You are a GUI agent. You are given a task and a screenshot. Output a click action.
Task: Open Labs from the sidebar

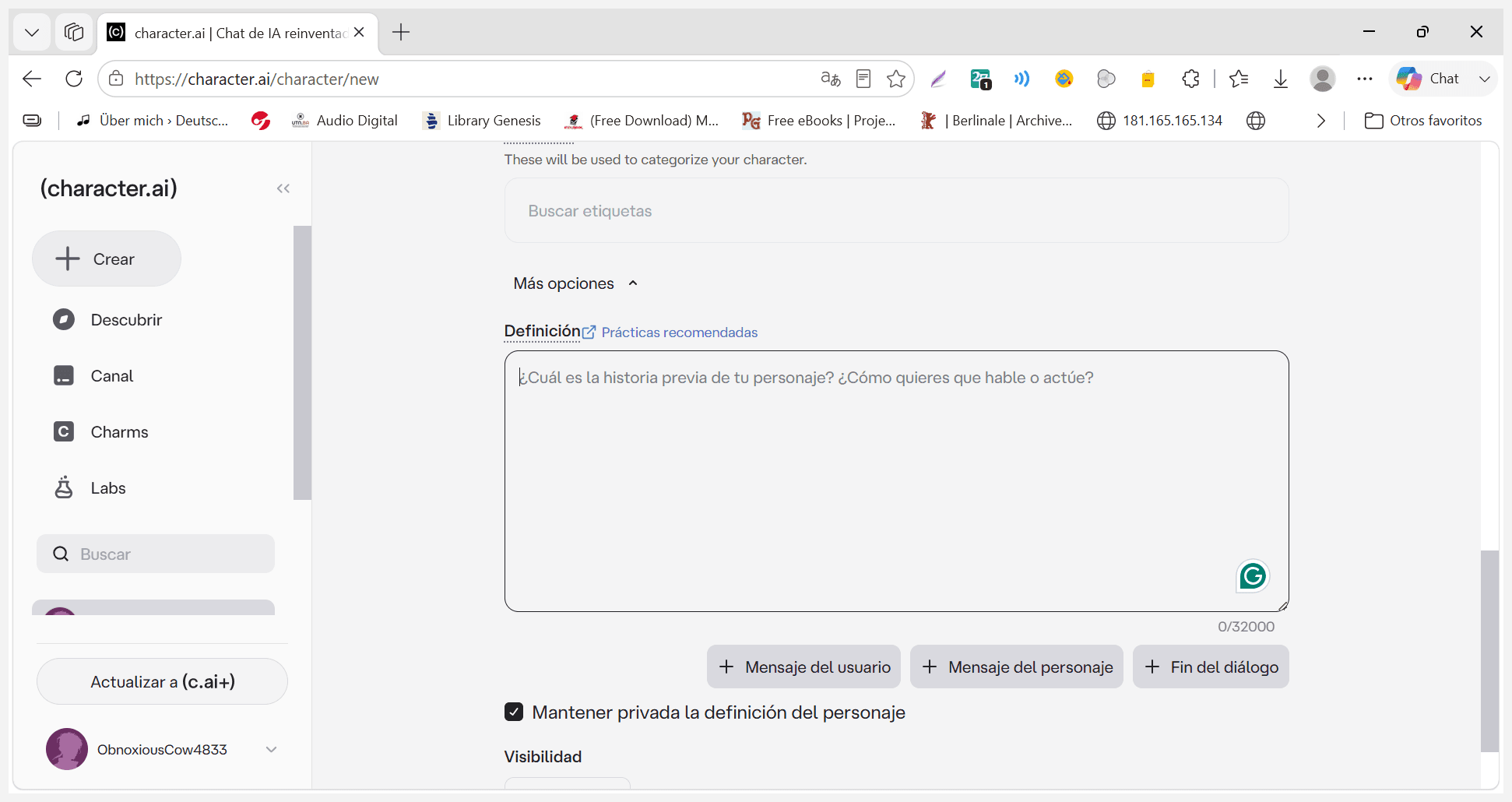(x=89, y=488)
